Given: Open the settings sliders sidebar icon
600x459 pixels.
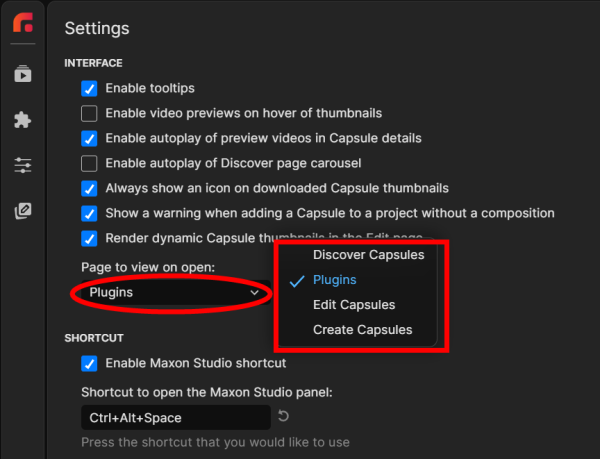Looking at the screenshot, I should (22, 165).
